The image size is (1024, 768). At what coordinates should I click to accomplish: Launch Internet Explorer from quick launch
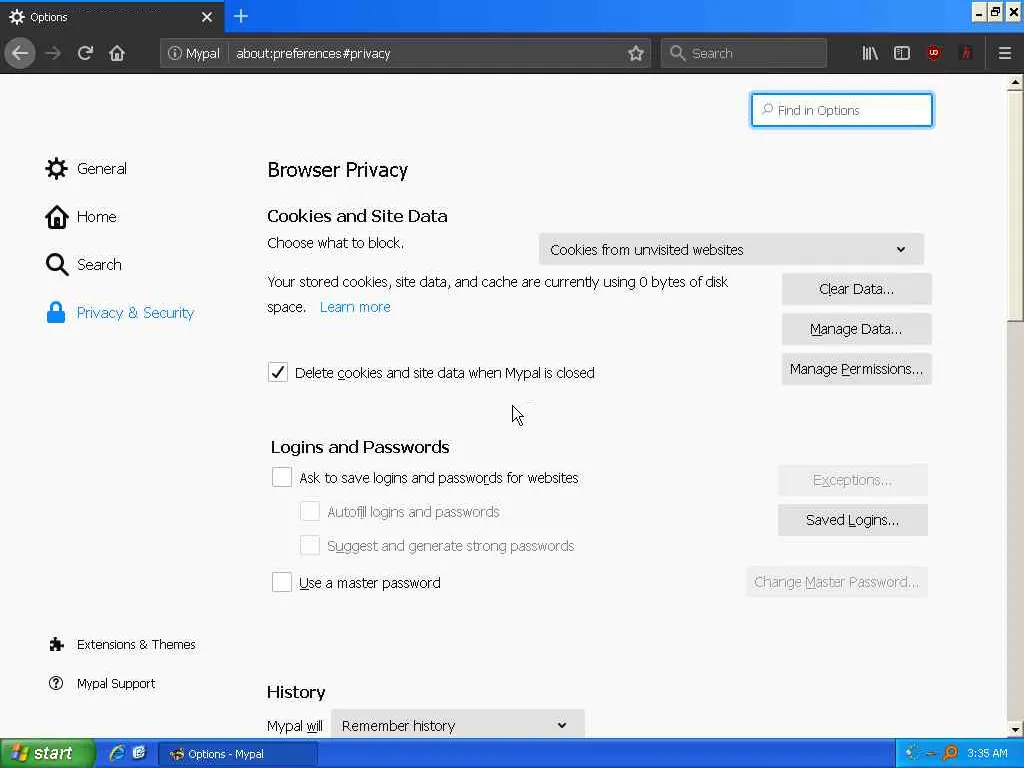point(117,753)
